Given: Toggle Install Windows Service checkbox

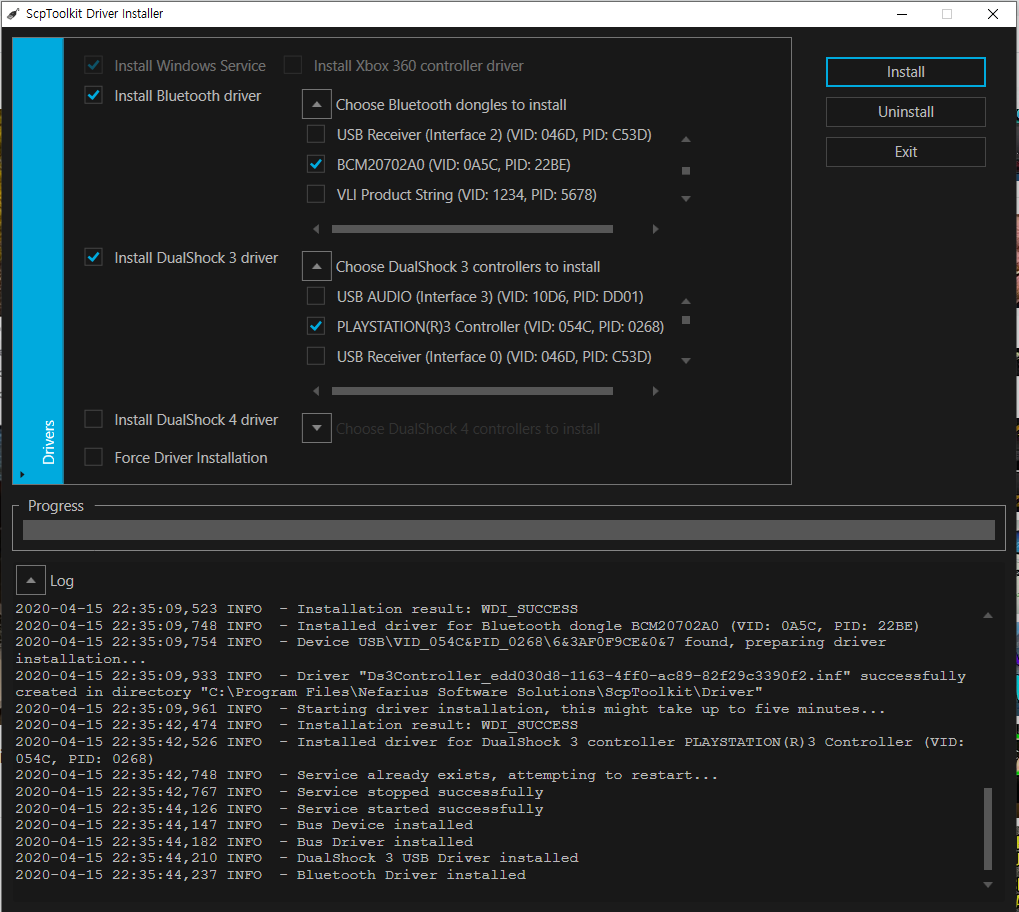Looking at the screenshot, I should 94,65.
